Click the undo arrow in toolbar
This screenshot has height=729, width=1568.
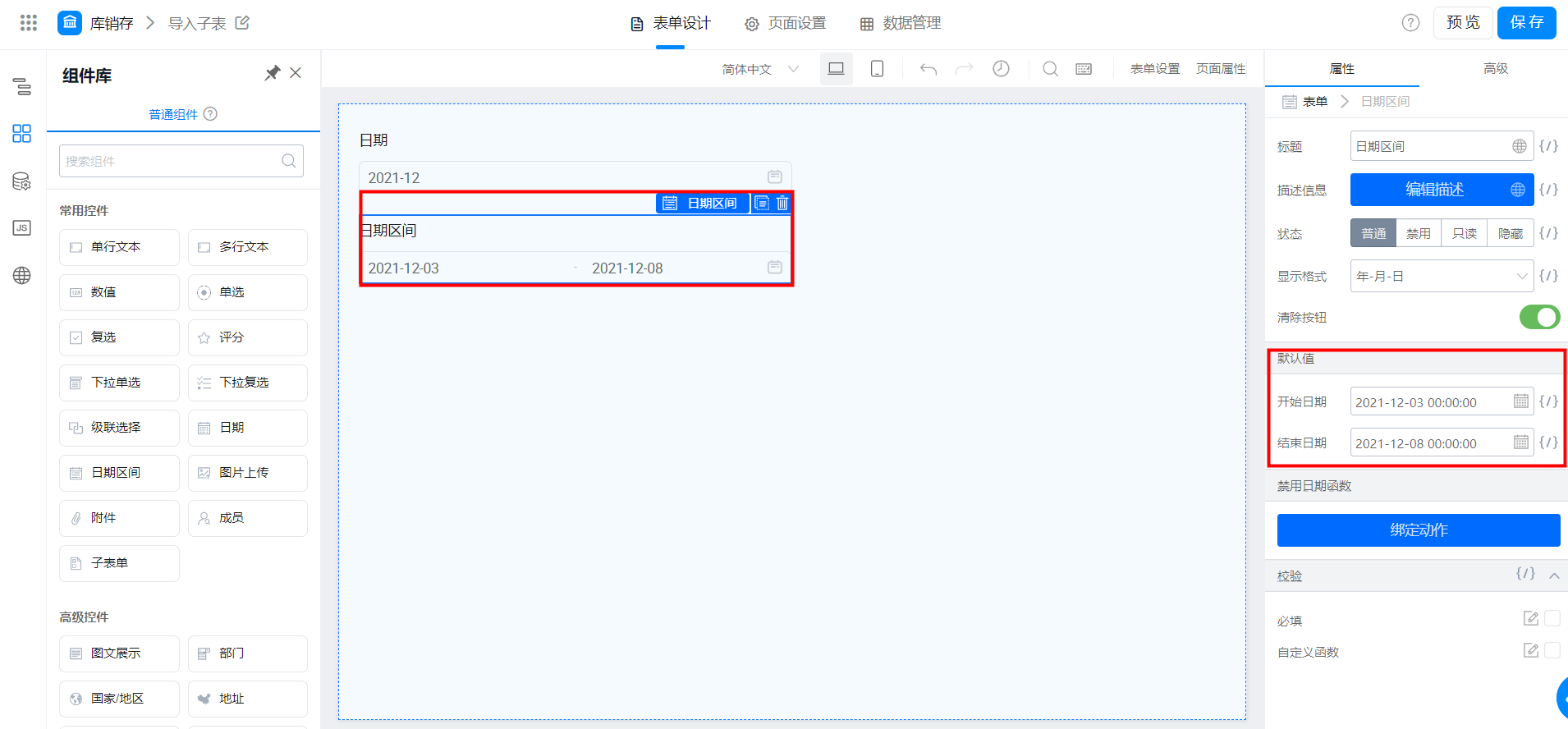[928, 69]
